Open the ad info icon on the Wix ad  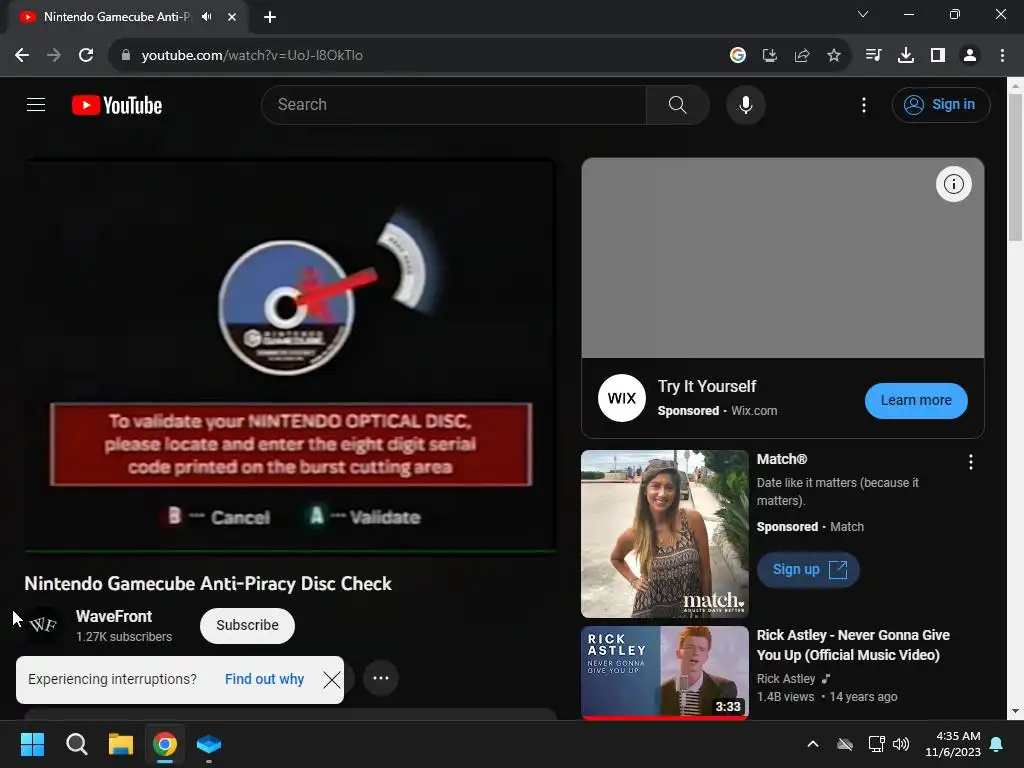point(953,184)
